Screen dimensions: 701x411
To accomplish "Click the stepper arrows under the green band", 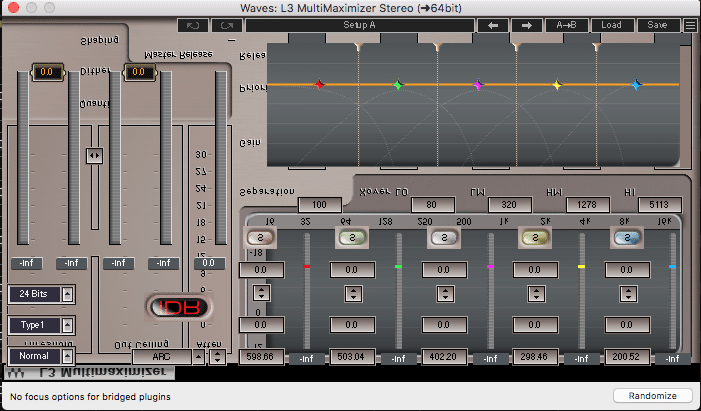I will tap(353, 293).
